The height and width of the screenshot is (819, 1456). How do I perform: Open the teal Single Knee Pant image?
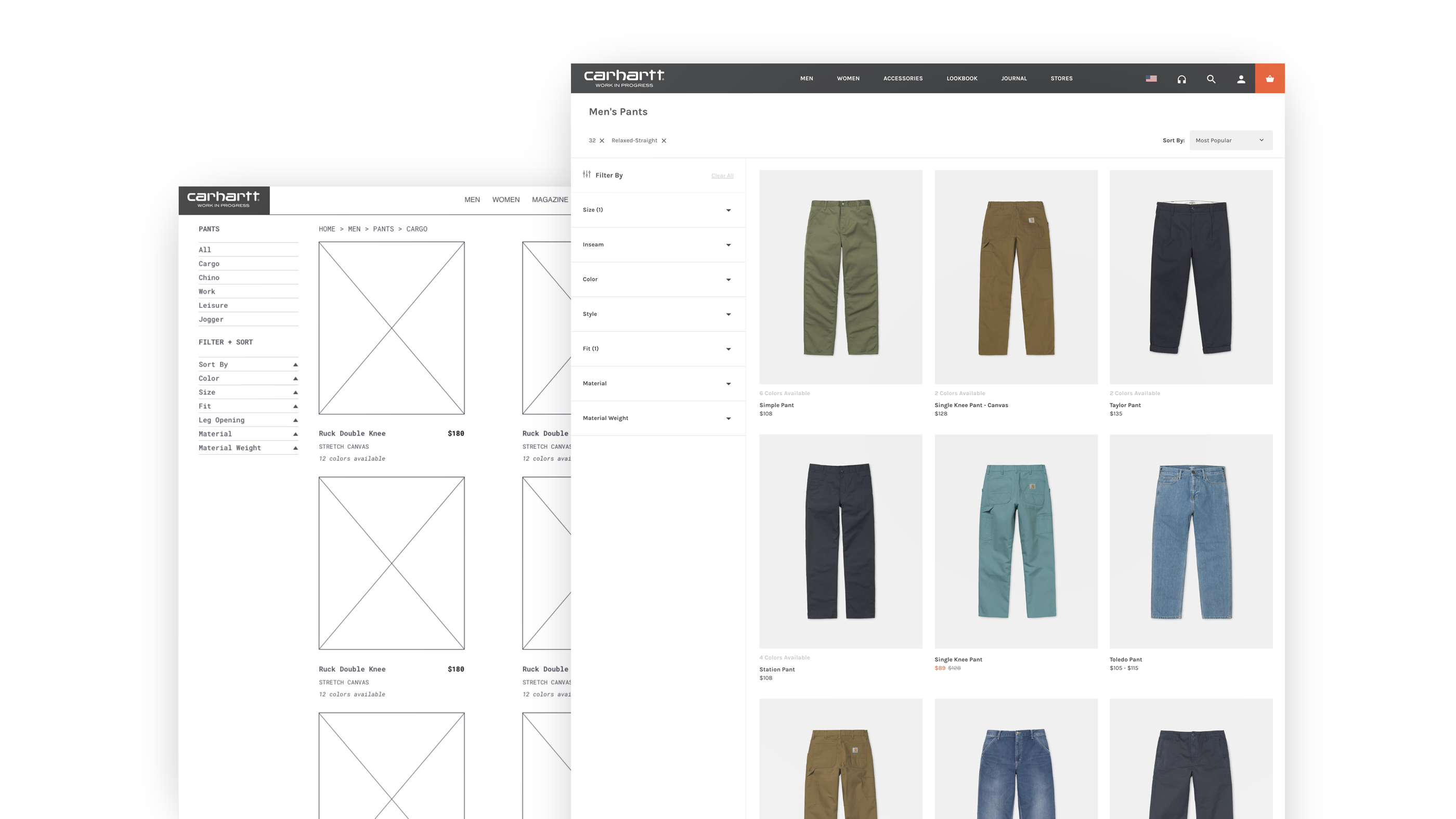click(1016, 541)
